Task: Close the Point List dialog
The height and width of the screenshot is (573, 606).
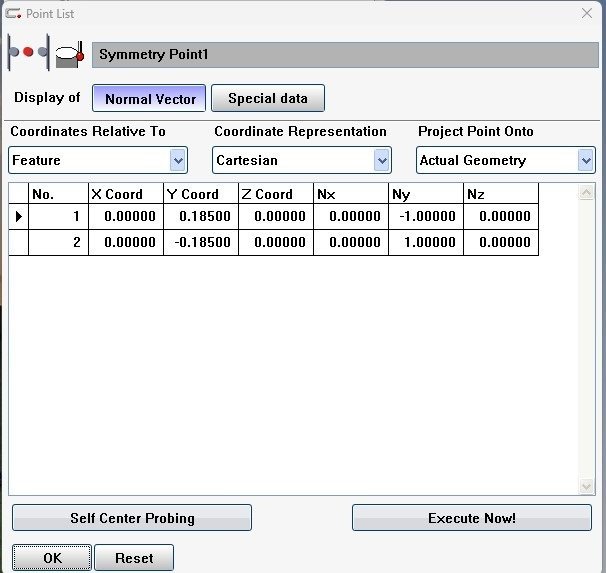Action: coord(587,13)
